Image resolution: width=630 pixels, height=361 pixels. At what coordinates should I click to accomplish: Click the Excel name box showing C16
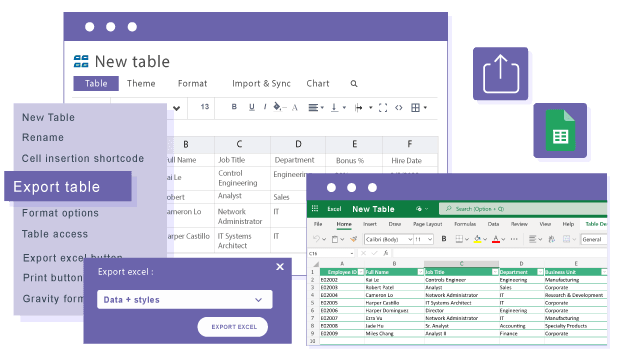click(x=331, y=253)
